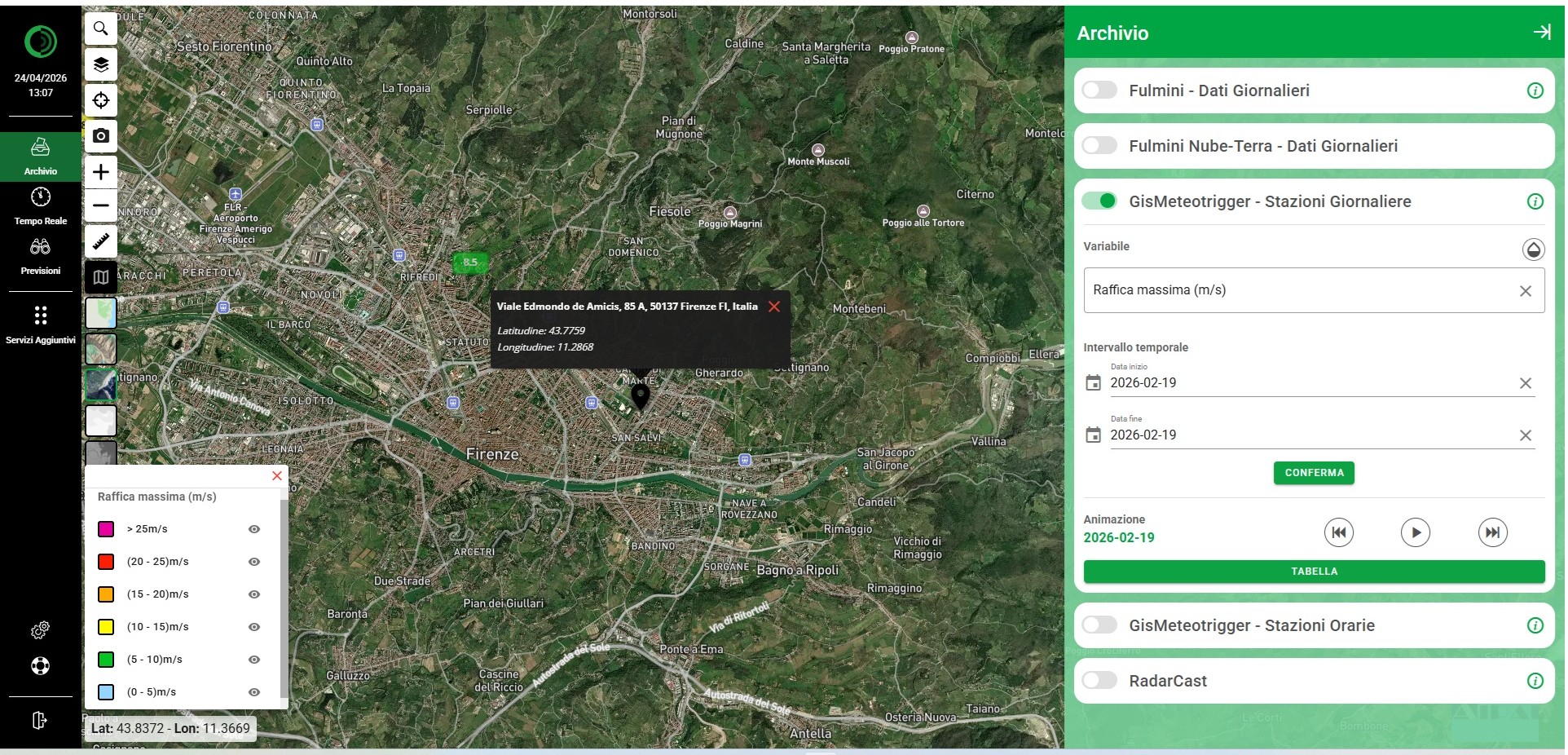Select the ruler measurement tool
This screenshot has height=755, width=1568.
coord(101,241)
